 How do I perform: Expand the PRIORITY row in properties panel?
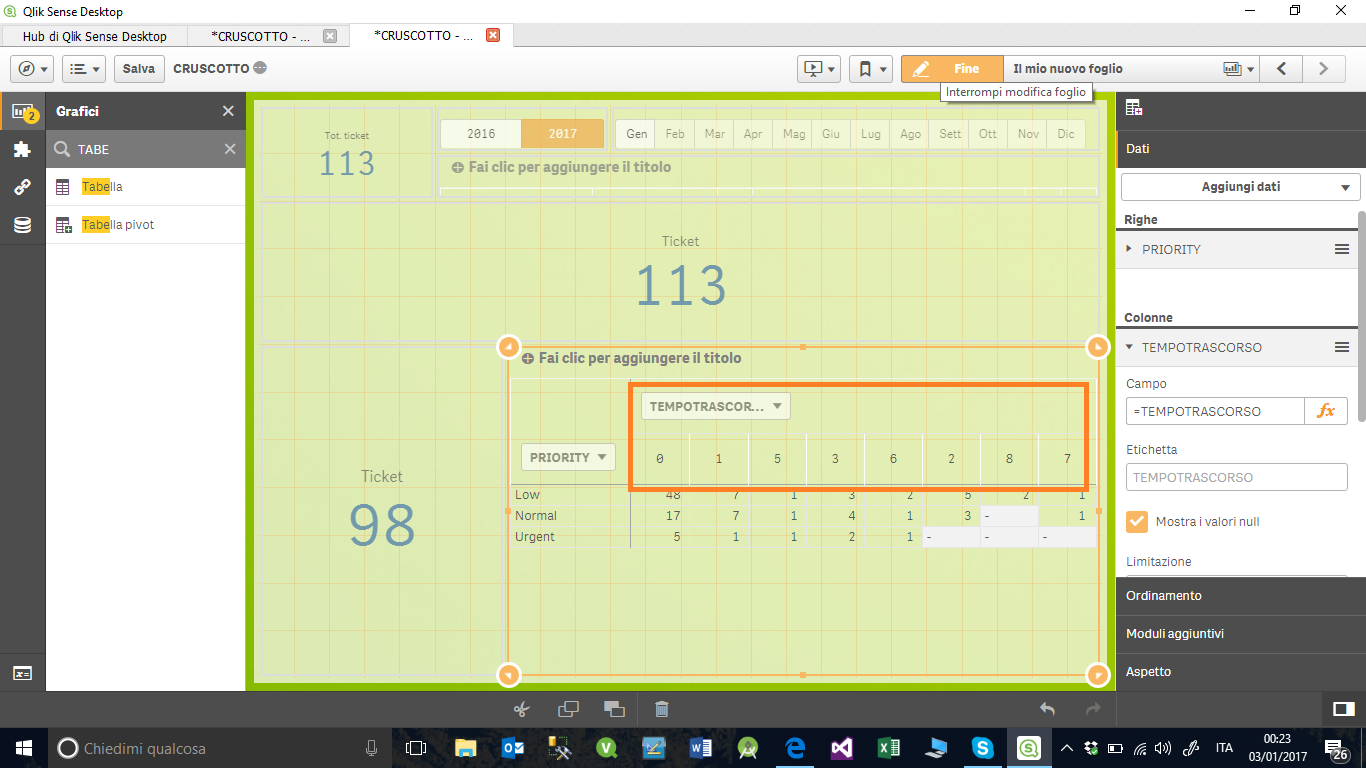coord(1130,249)
